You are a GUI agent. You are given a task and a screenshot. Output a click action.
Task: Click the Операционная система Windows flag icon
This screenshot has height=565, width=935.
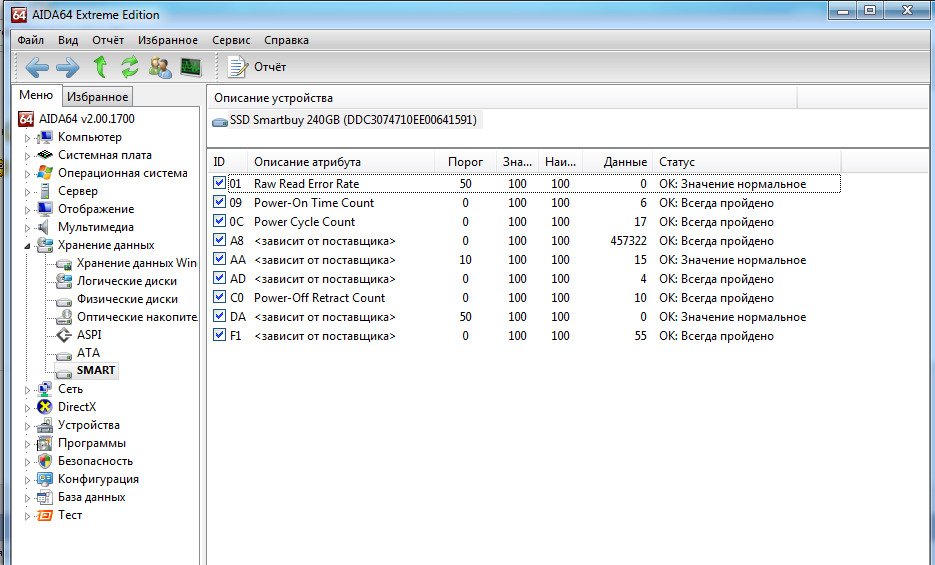(44, 173)
